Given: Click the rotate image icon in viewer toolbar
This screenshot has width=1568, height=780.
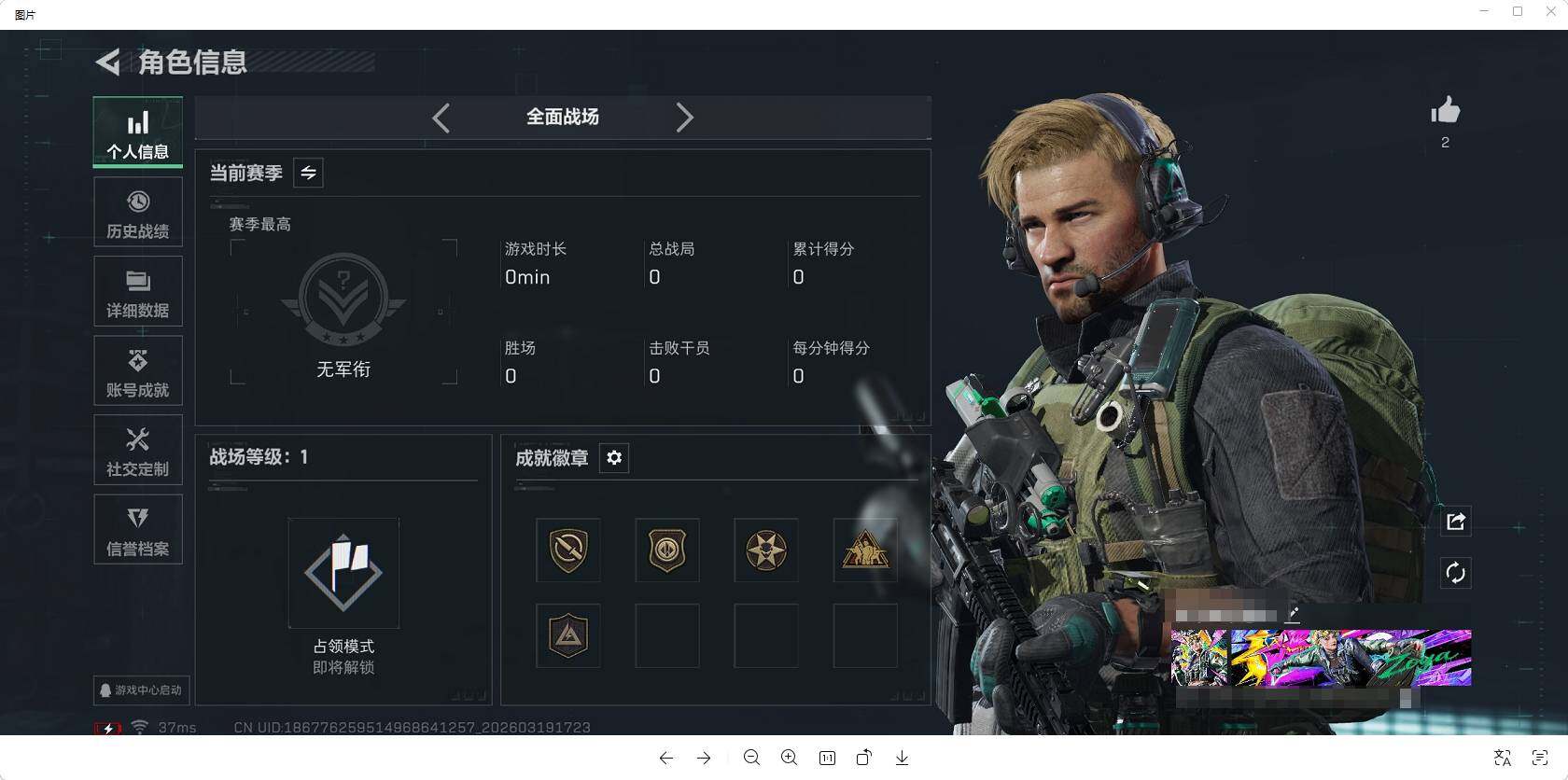Looking at the screenshot, I should [864, 758].
